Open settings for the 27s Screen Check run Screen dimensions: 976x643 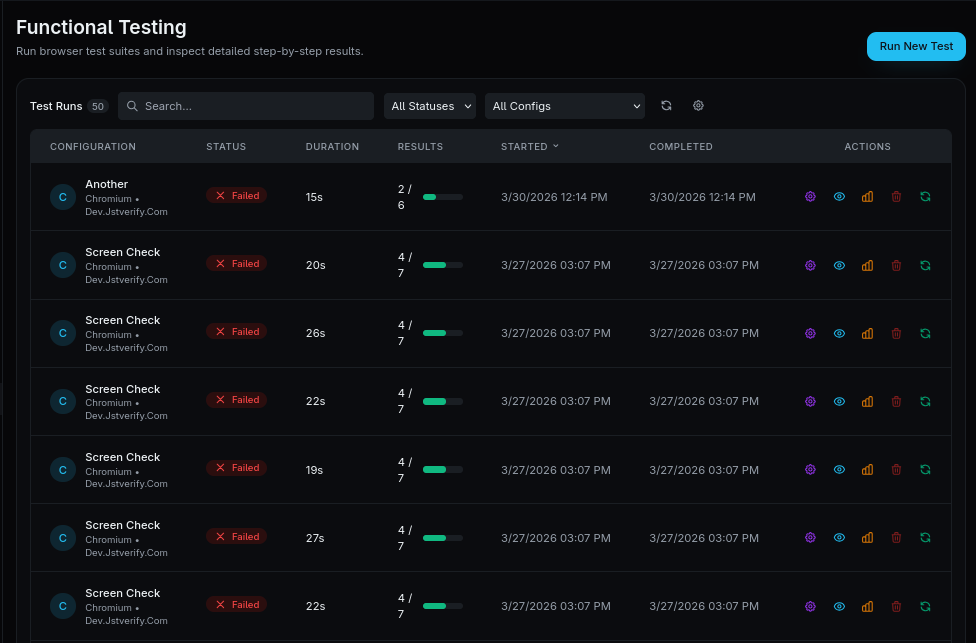[810, 537]
